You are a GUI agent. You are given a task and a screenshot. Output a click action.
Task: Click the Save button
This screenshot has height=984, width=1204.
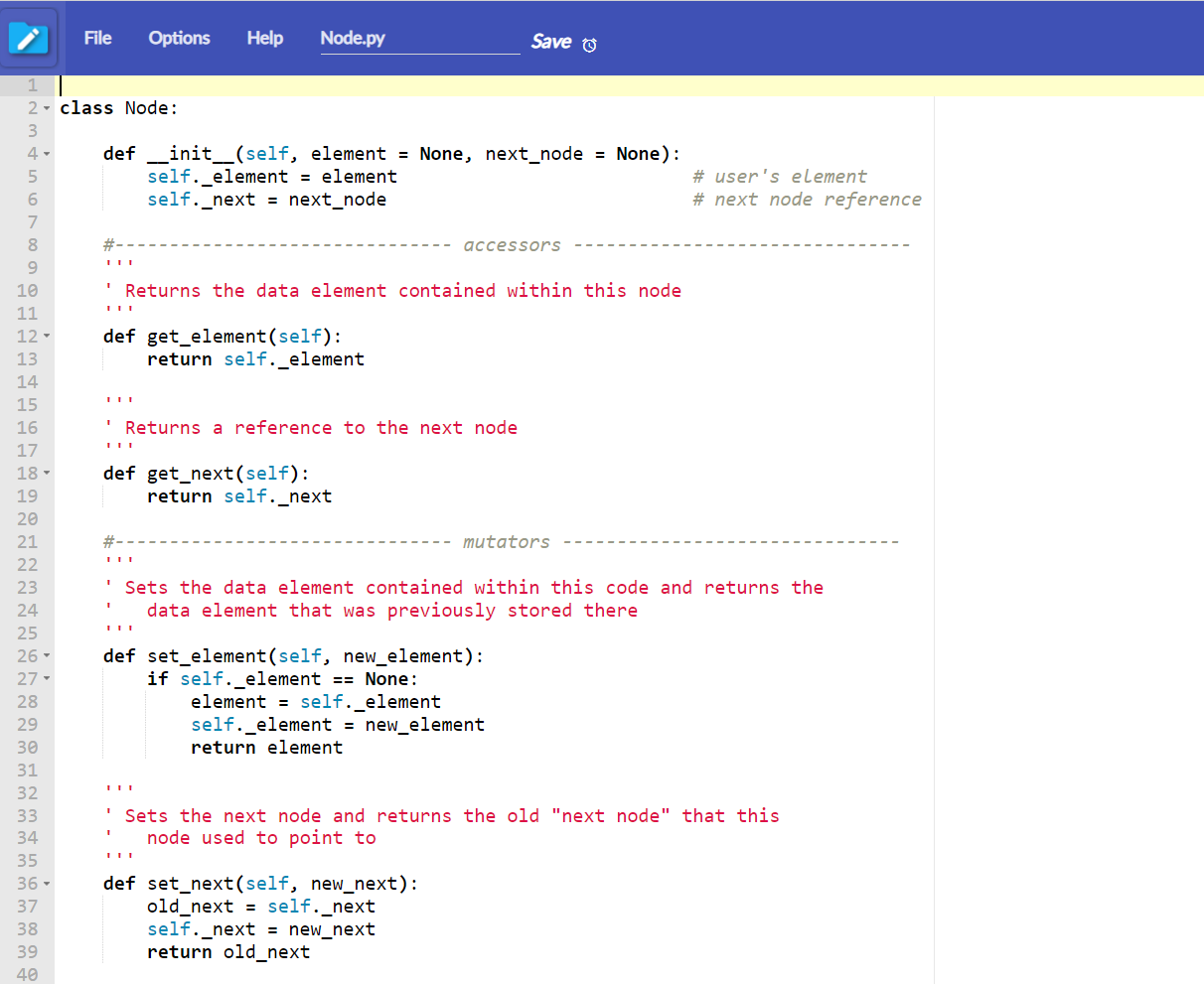tap(550, 42)
